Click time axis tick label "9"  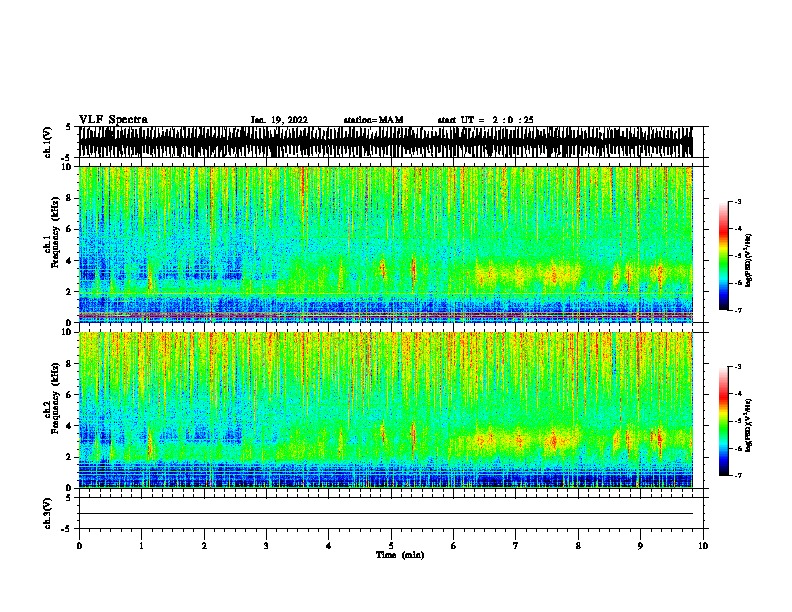pyautogui.click(x=640, y=545)
